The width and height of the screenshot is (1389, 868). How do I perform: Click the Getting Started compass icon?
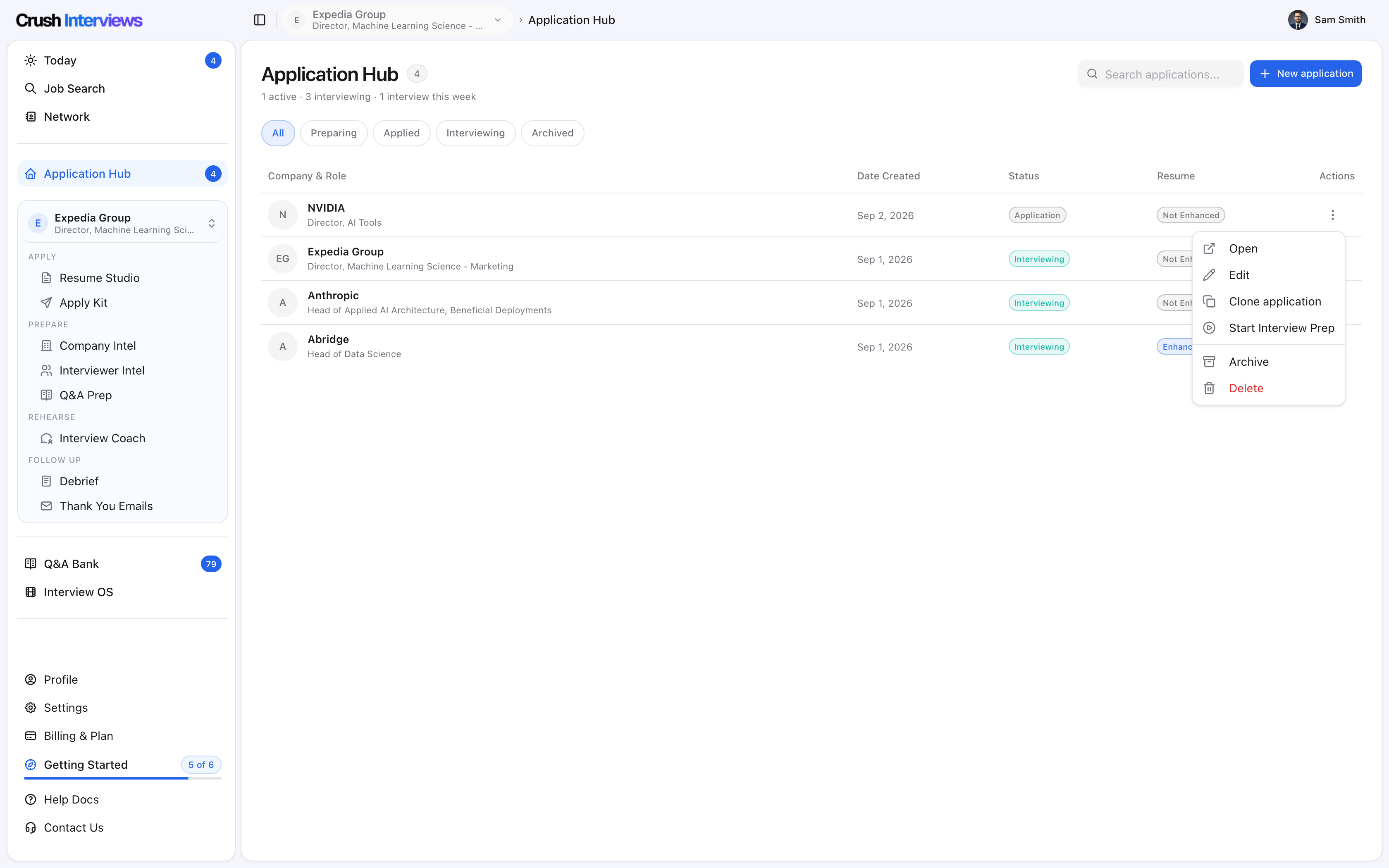coord(31,765)
